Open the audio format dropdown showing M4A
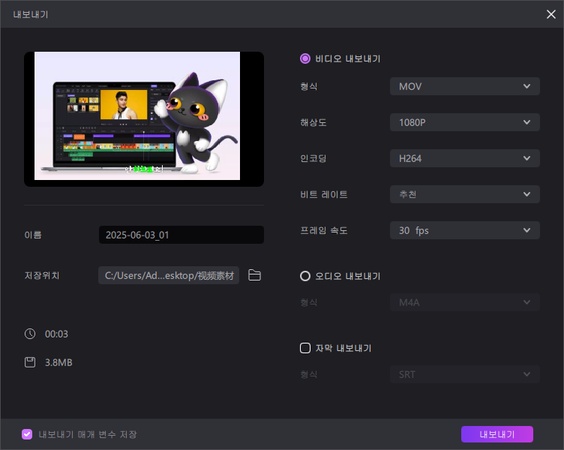The image size is (564, 450). click(x=465, y=303)
